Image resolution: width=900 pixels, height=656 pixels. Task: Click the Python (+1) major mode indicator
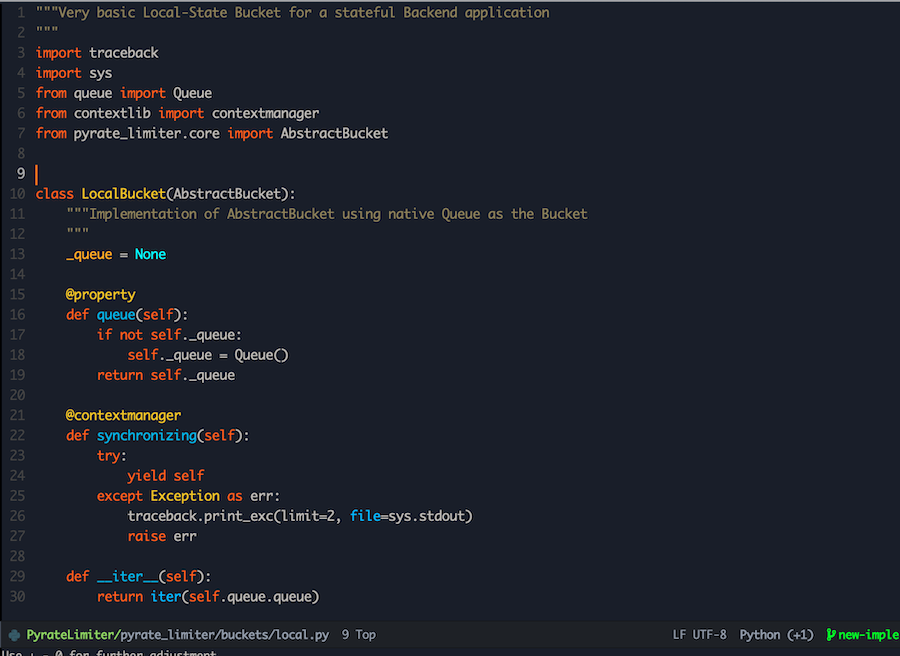tap(776, 635)
